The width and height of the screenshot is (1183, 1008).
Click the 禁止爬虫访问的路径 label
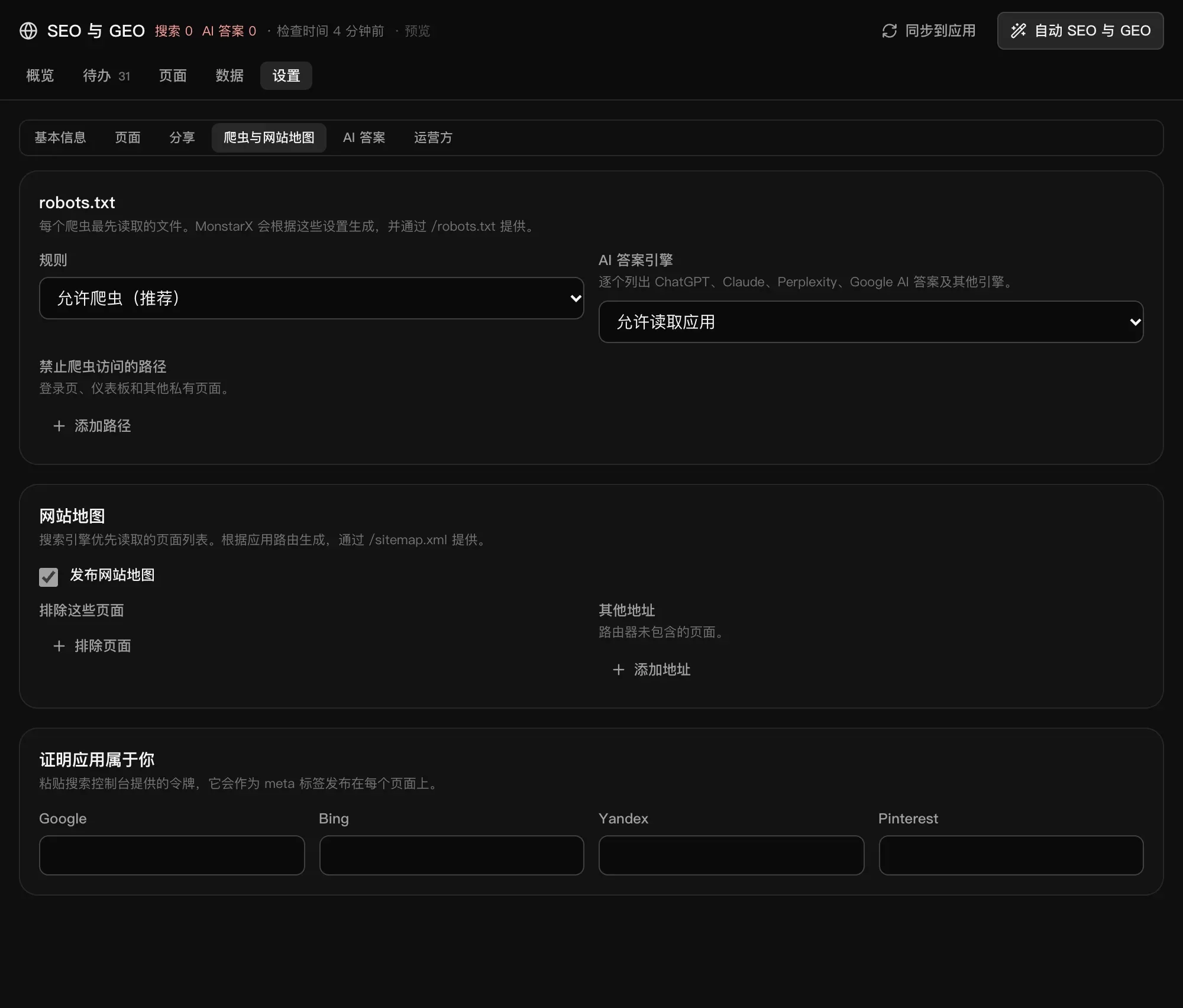[103, 367]
